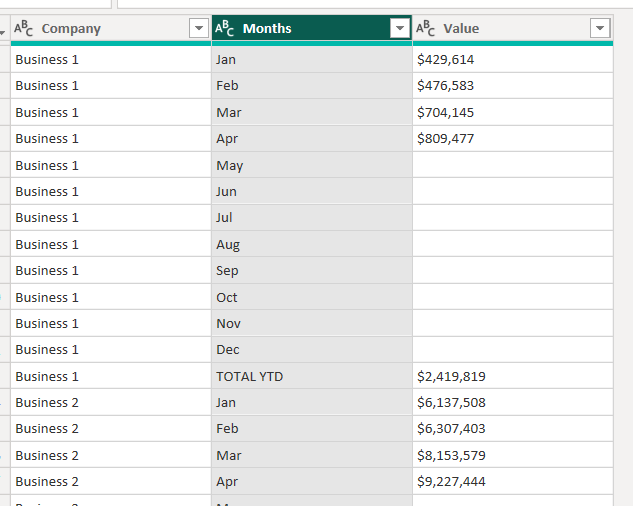Click the May cell for Business 1
The image size is (633, 506).
(x=312, y=165)
